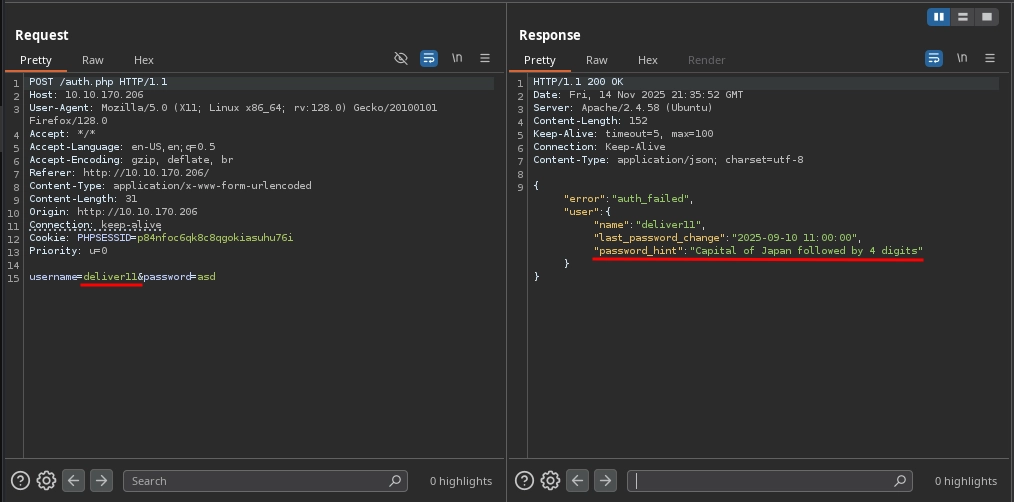Switch to Request Hex tab
The height and width of the screenshot is (502, 1014).
click(x=144, y=60)
